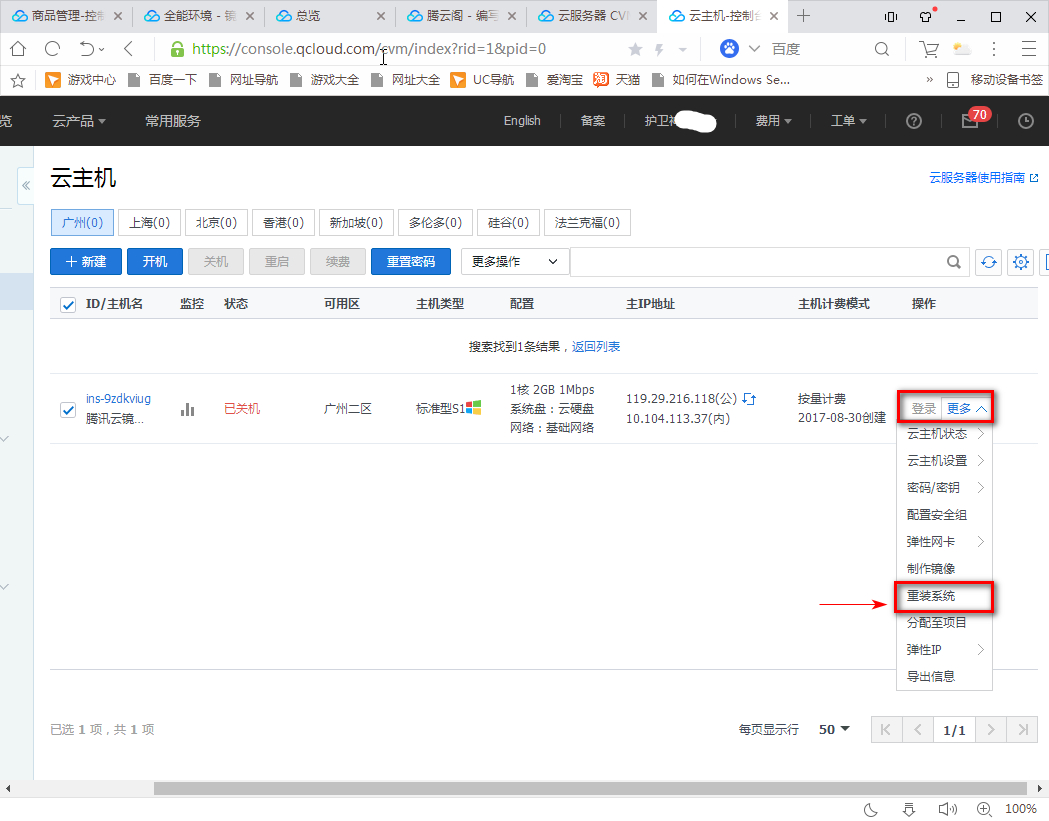Open the 更多操作 dropdown

pyautogui.click(x=514, y=262)
